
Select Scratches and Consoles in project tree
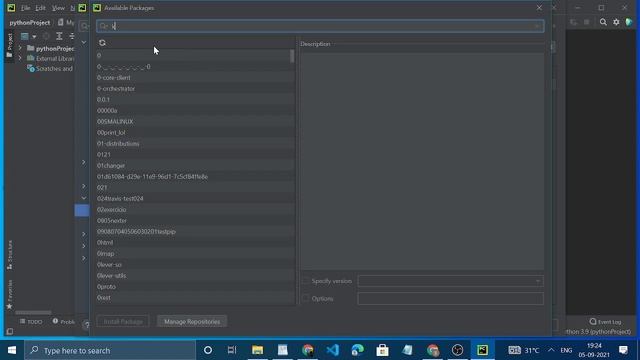coord(50,69)
